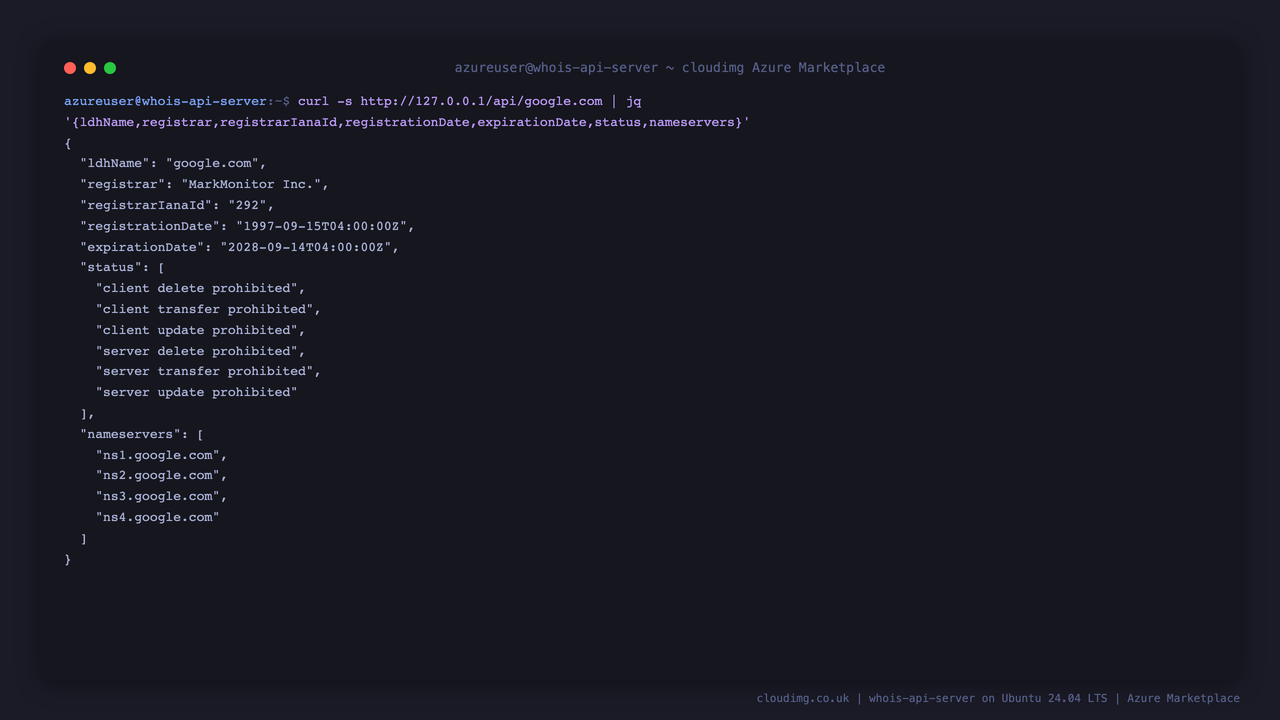Click the terminal title 'azureuser@whois-api-server ~ cloudimg Azure Marketplace'

click(x=670, y=68)
